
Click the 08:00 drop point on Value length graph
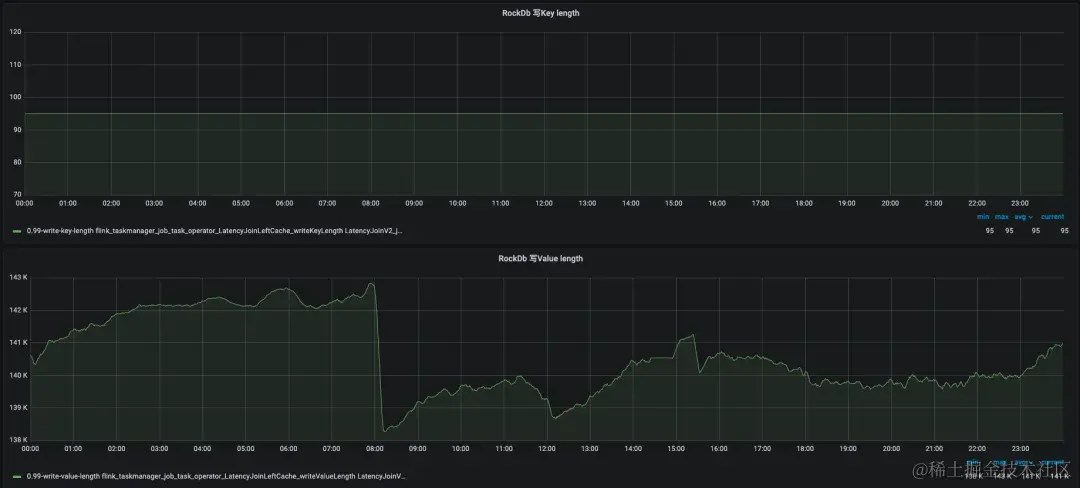tap(379, 358)
